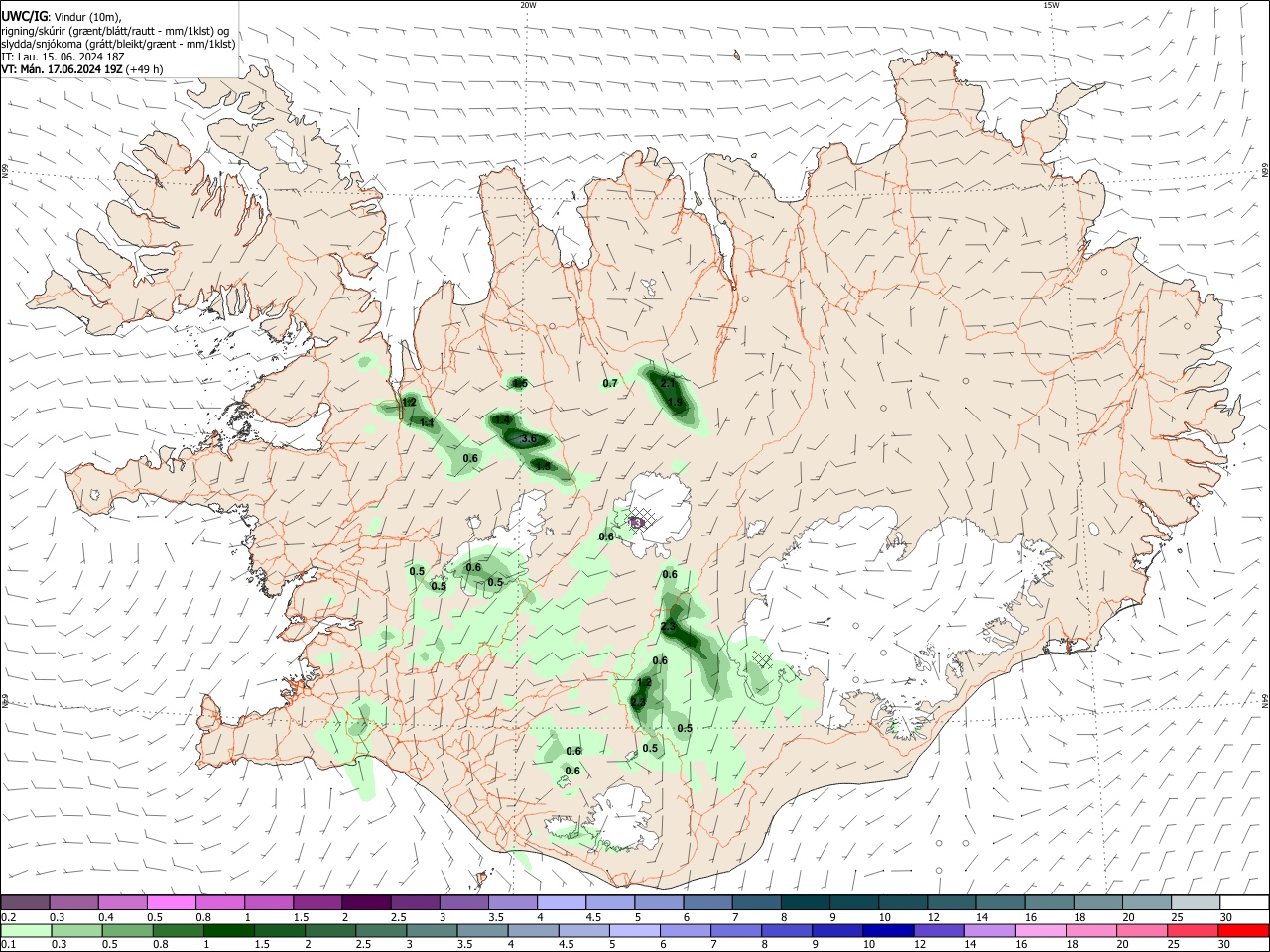Viewport: 1270px width, 952px height.
Task: Select the snow legend swatch starting at 10
Action: (x=903, y=902)
